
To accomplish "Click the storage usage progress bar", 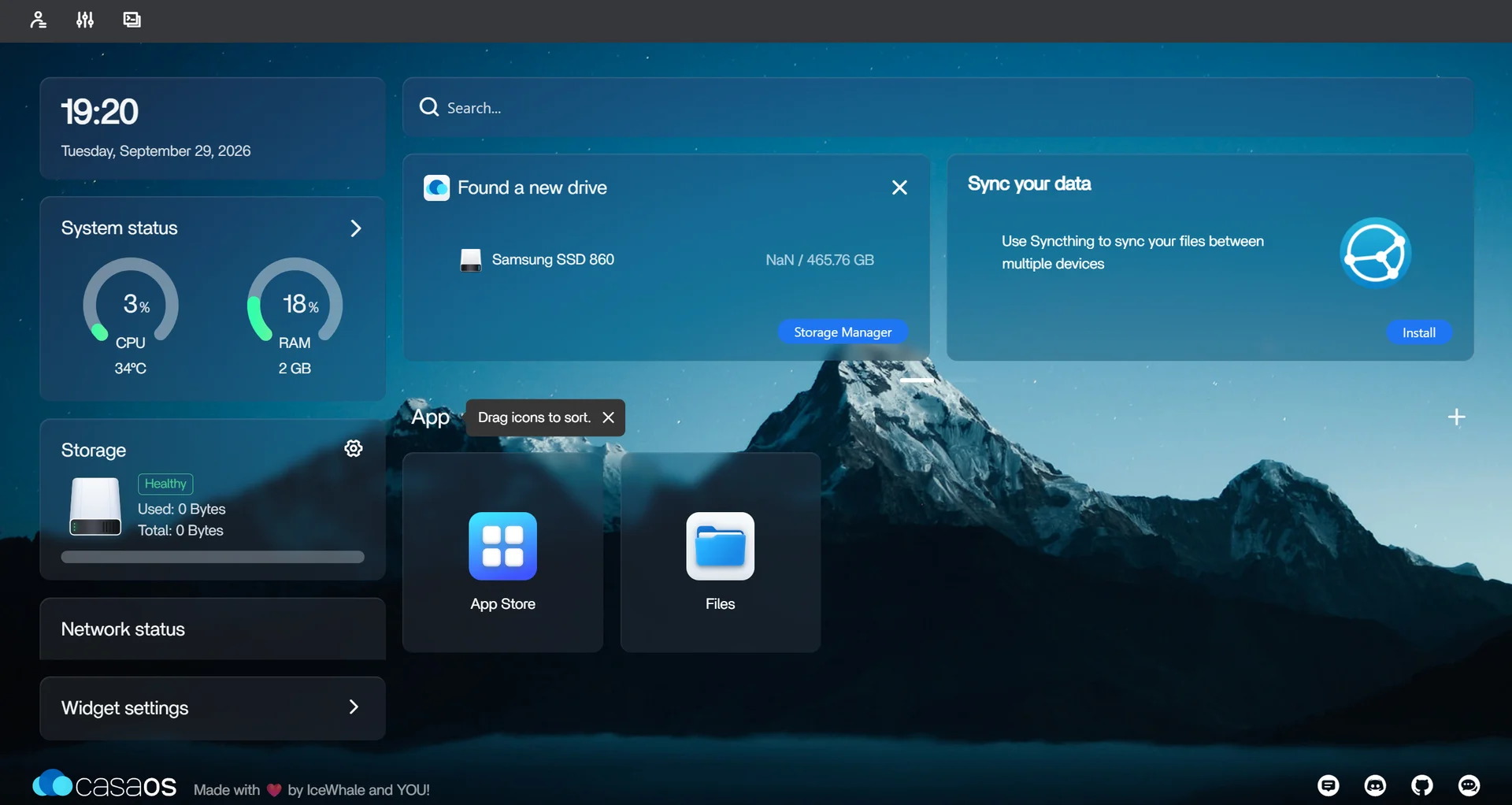I will click(213, 557).
